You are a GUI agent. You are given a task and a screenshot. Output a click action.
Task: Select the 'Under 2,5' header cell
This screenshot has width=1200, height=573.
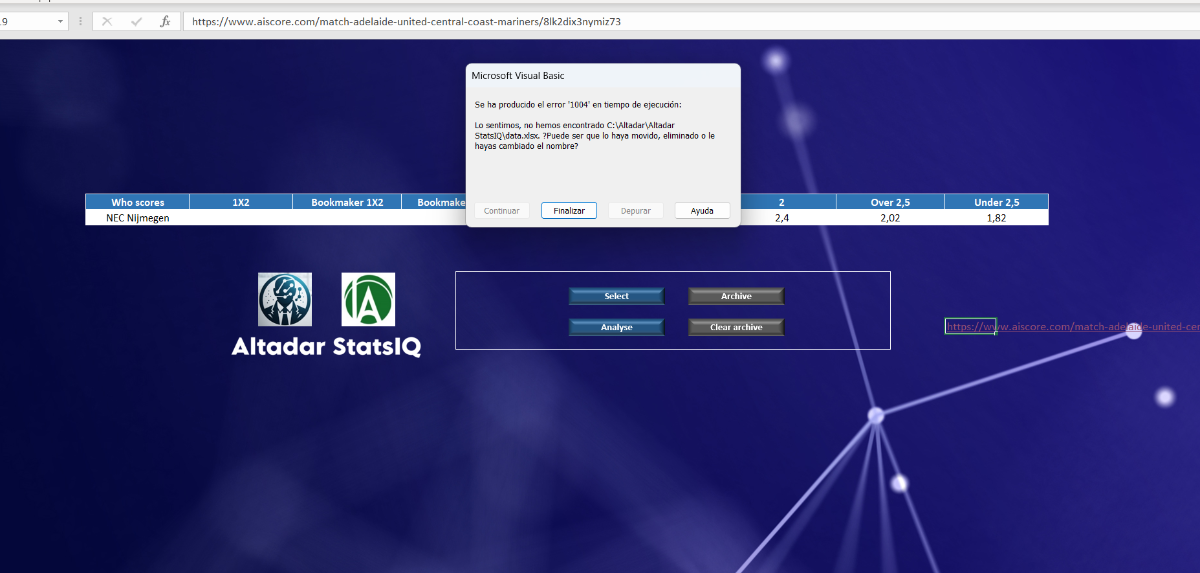tap(997, 202)
